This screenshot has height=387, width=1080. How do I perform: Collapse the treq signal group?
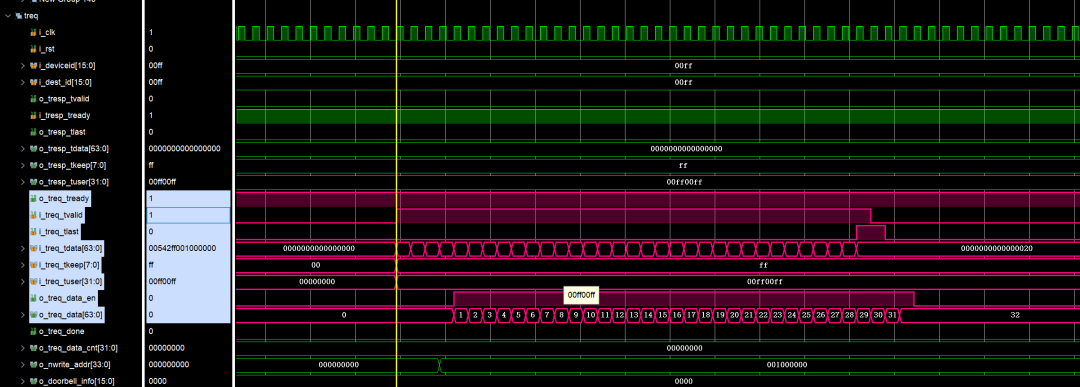coord(8,15)
